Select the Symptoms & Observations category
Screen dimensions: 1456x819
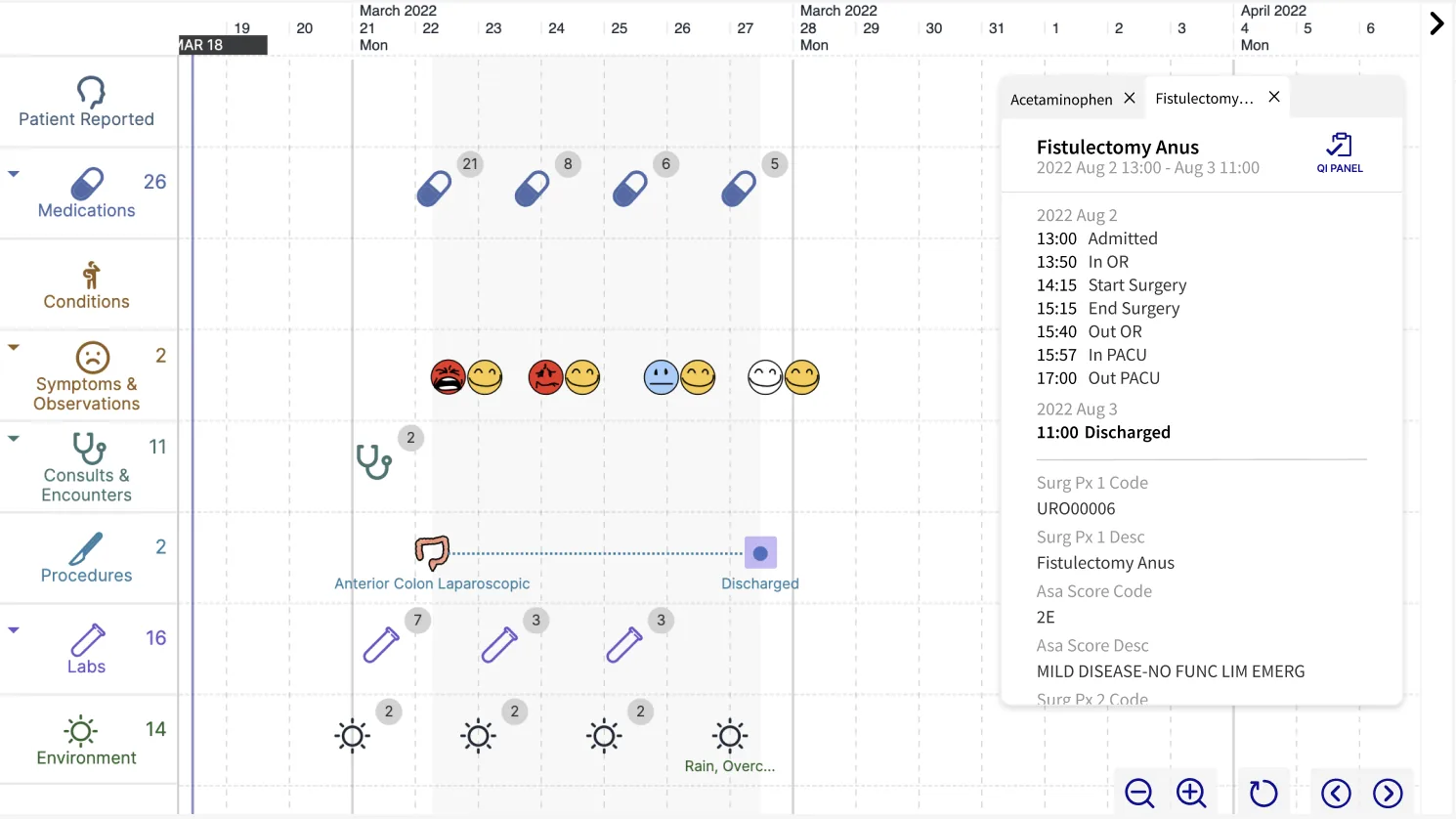87,376
